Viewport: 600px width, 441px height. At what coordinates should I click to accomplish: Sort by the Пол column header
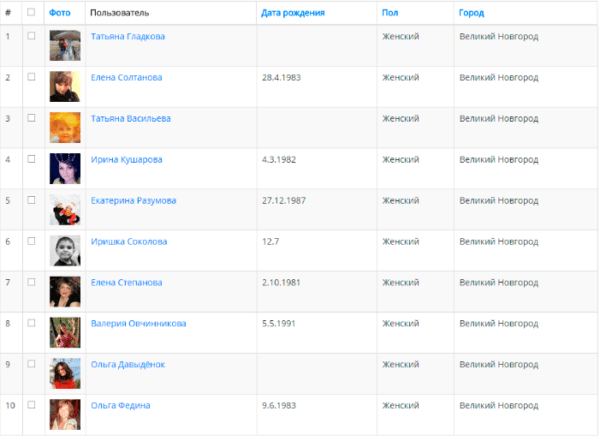(x=390, y=13)
